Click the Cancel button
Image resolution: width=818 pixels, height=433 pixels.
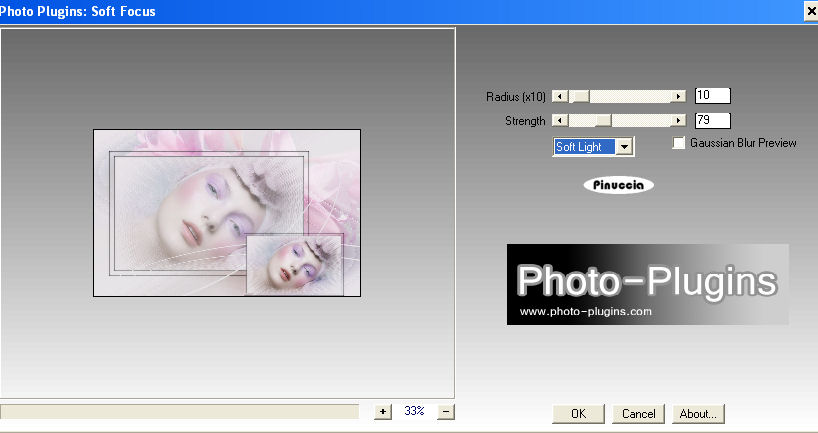coord(638,414)
